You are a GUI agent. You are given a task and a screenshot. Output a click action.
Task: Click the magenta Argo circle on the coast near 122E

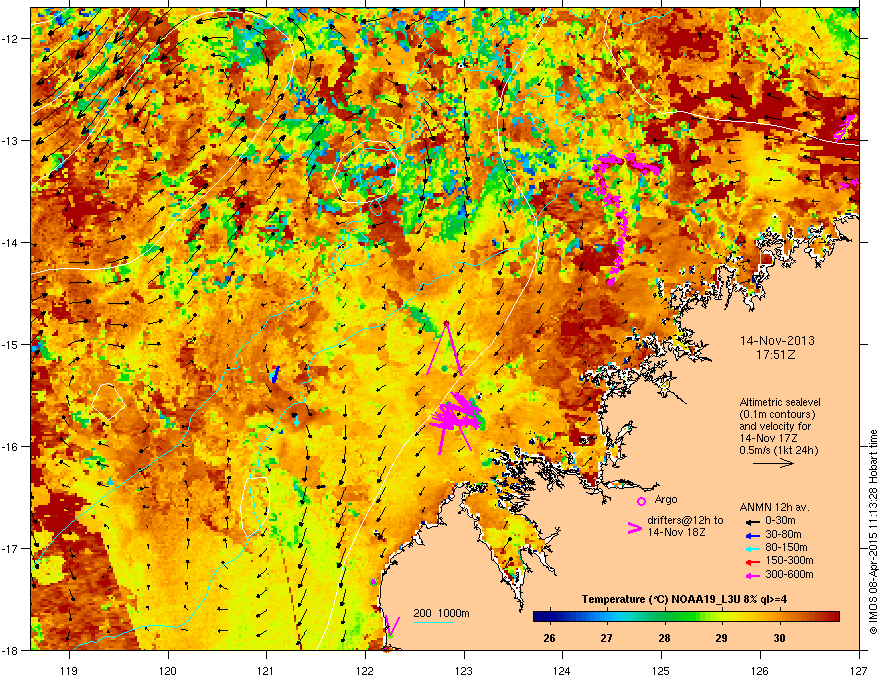(374, 582)
